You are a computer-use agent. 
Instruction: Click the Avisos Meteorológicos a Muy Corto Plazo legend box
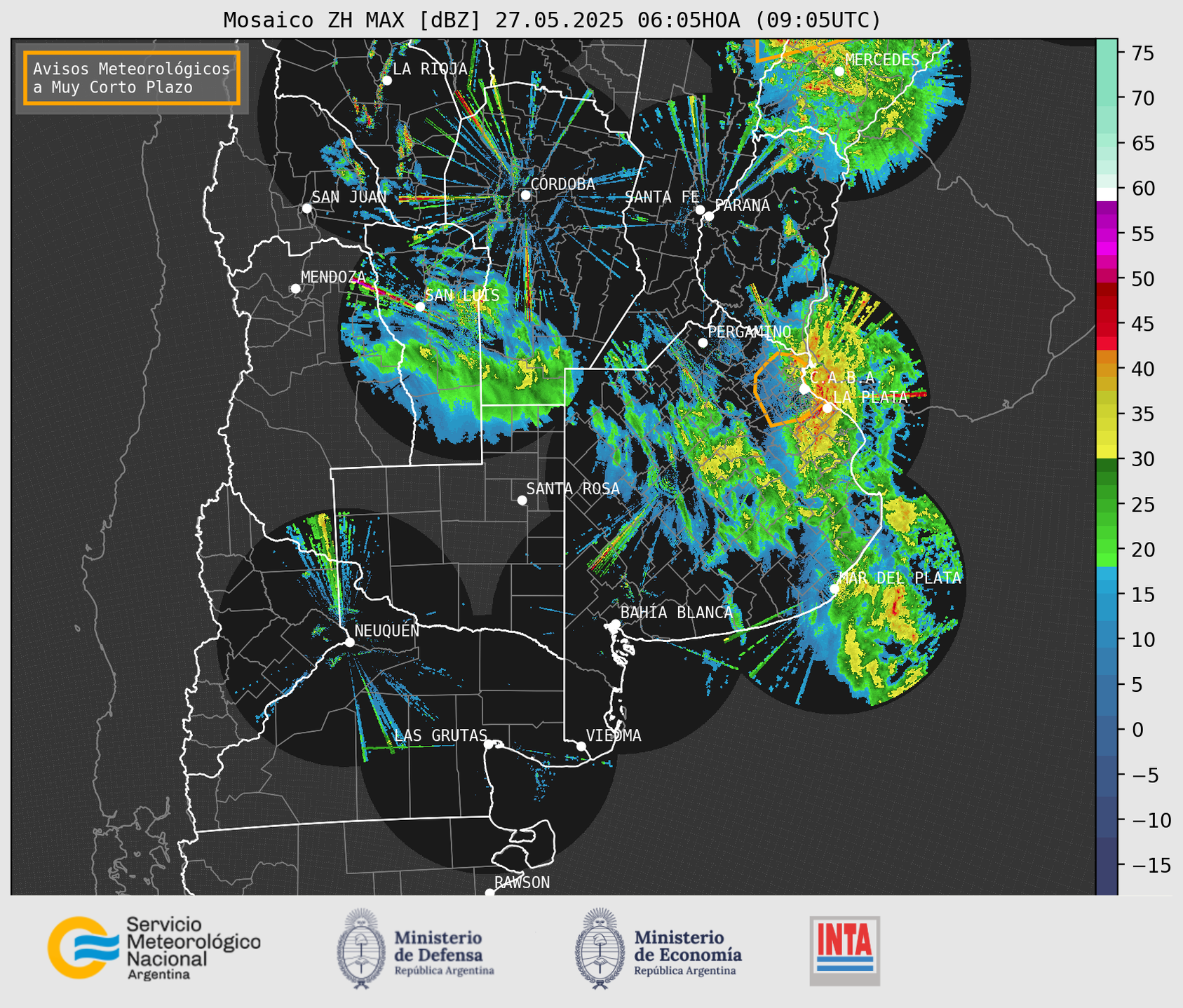tap(132, 77)
